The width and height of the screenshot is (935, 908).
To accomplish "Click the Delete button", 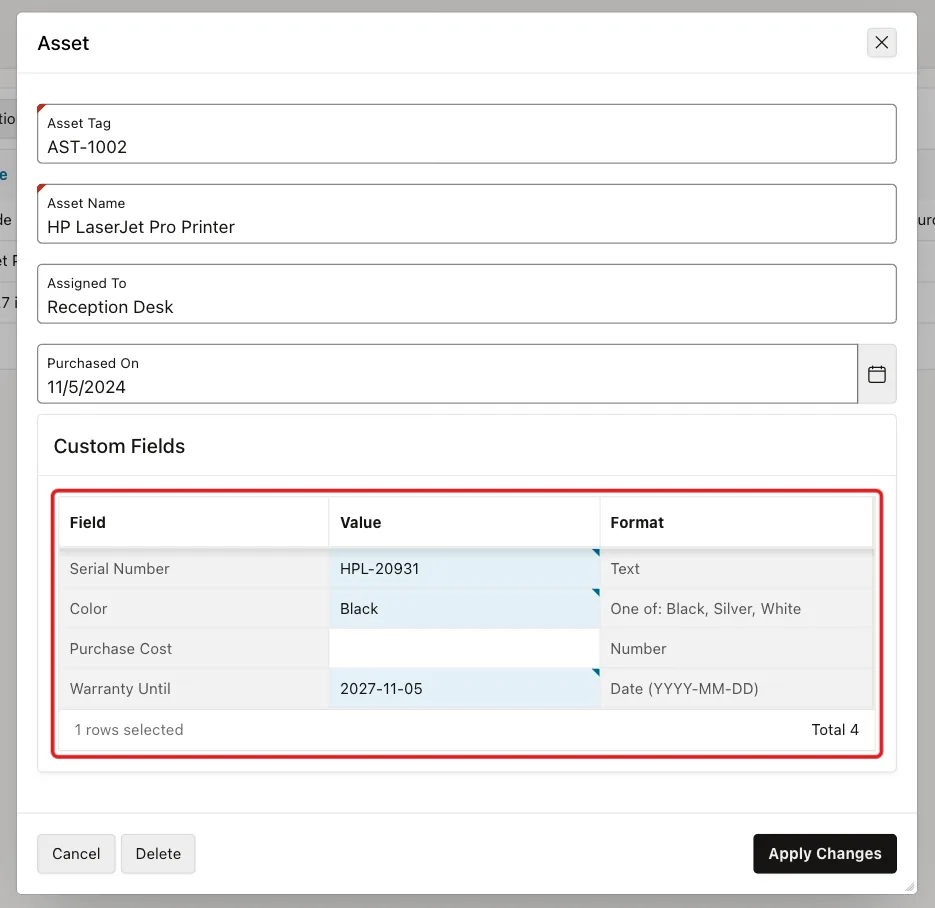I will [158, 853].
